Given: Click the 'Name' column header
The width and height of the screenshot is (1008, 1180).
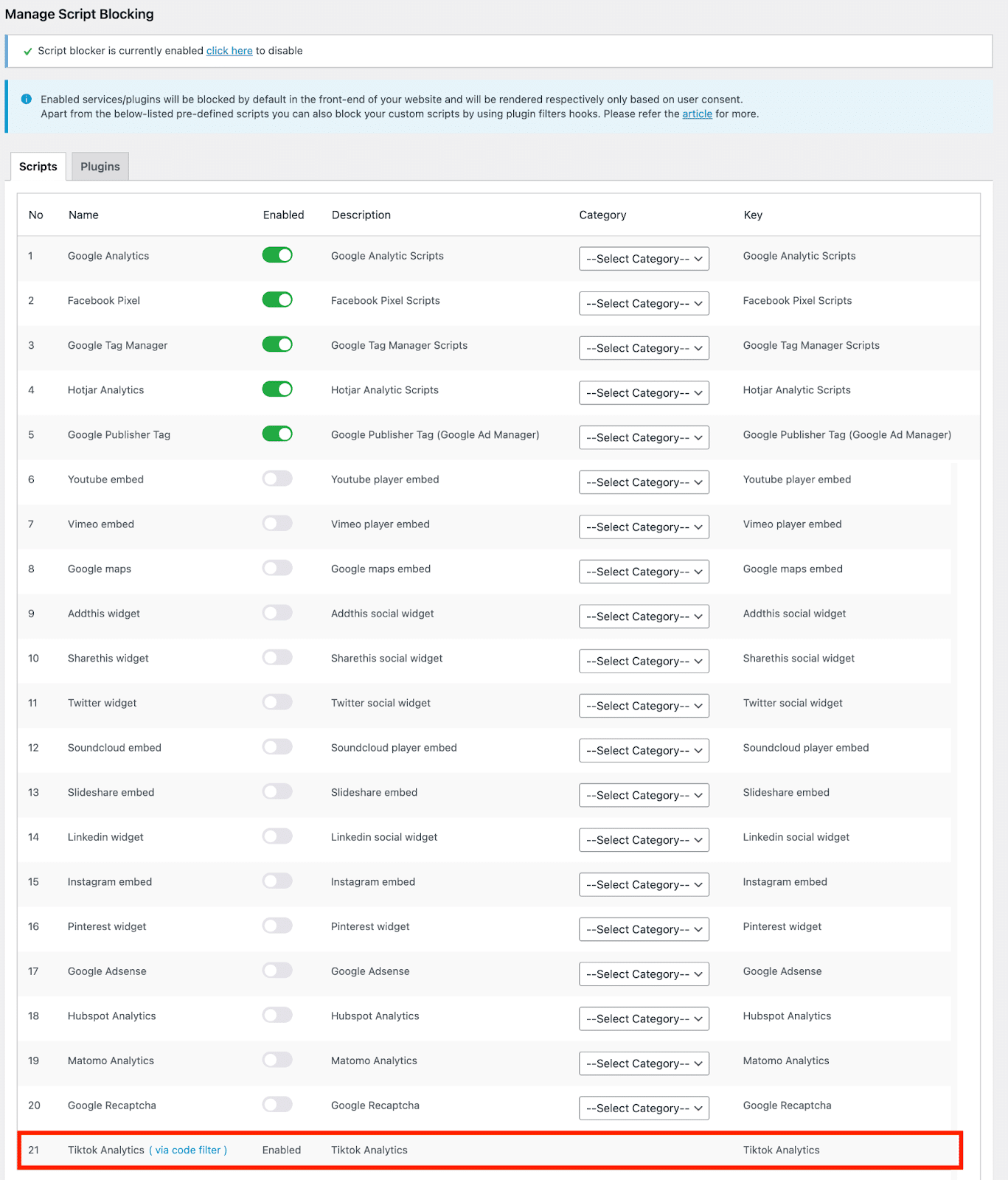Looking at the screenshot, I should 83,215.
